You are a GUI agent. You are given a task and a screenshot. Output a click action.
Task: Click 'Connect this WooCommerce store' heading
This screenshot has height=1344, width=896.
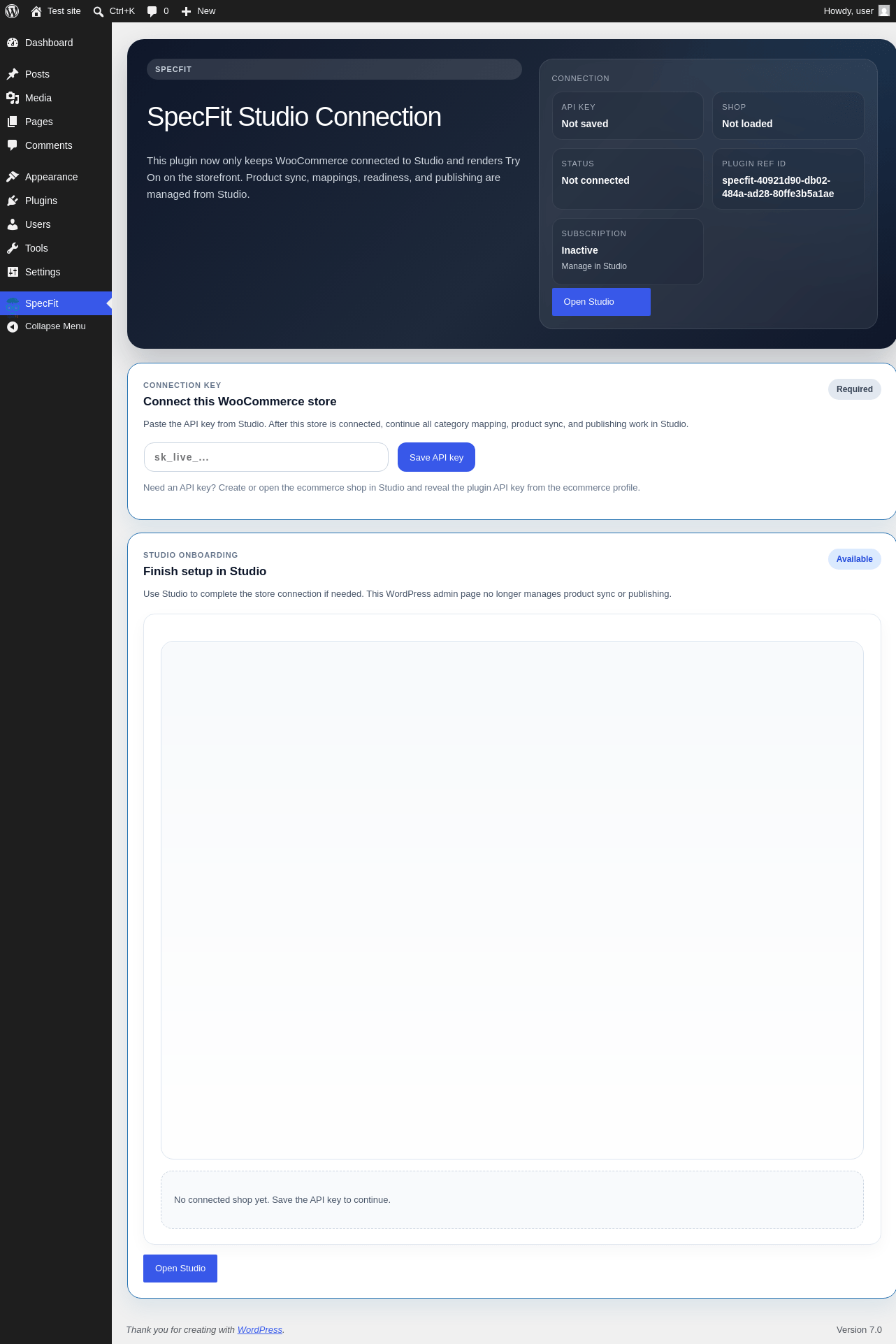pos(240,401)
